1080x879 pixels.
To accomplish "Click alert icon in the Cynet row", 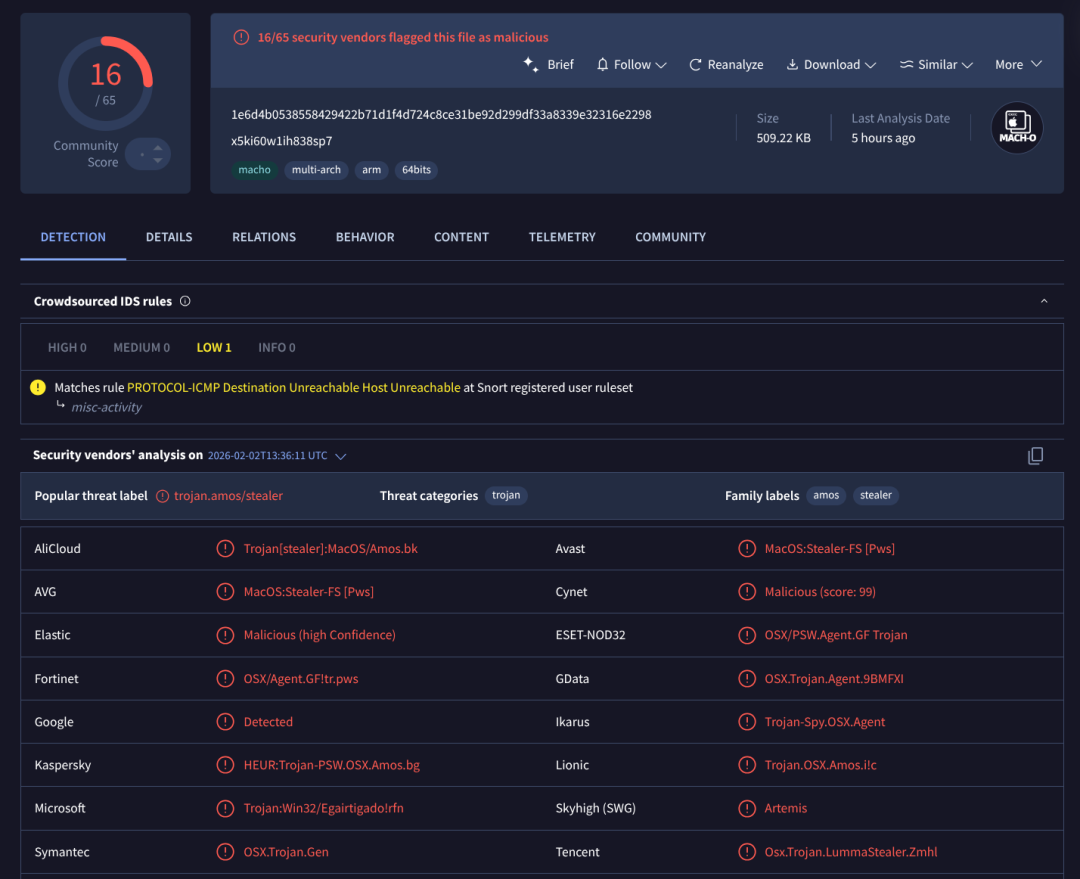I will click(x=747, y=592).
